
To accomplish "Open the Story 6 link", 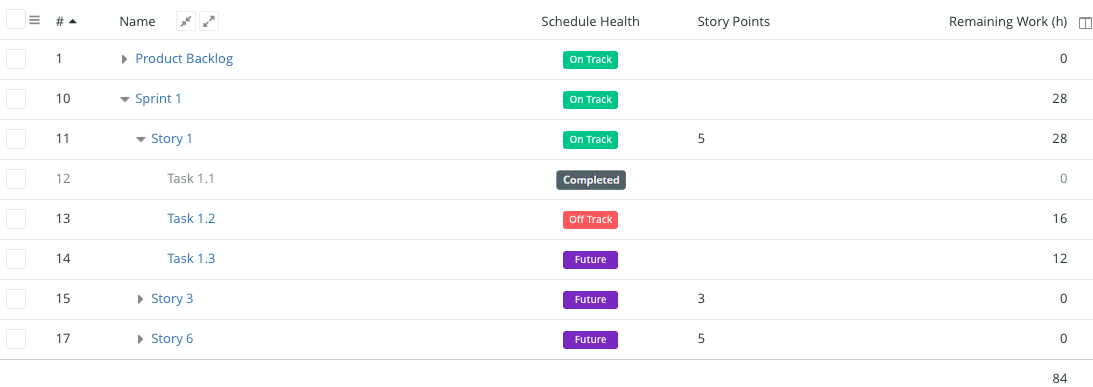I will pyautogui.click(x=172, y=339).
